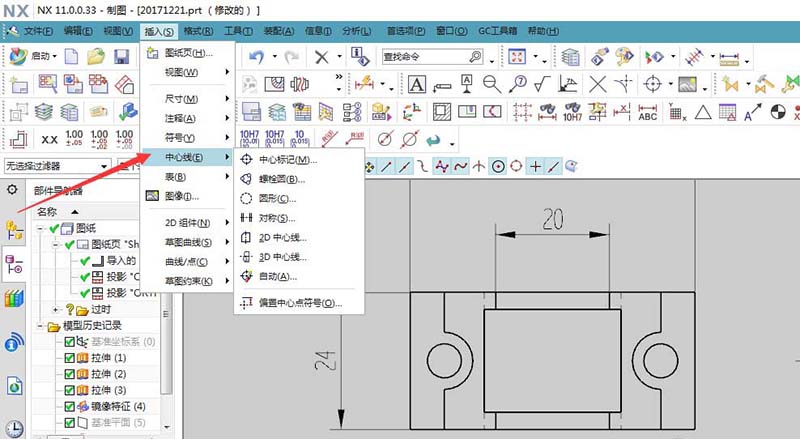This screenshot has height=439, width=800.
Task: Choose 偏置中心点符号(O)... entry
Action: point(299,303)
